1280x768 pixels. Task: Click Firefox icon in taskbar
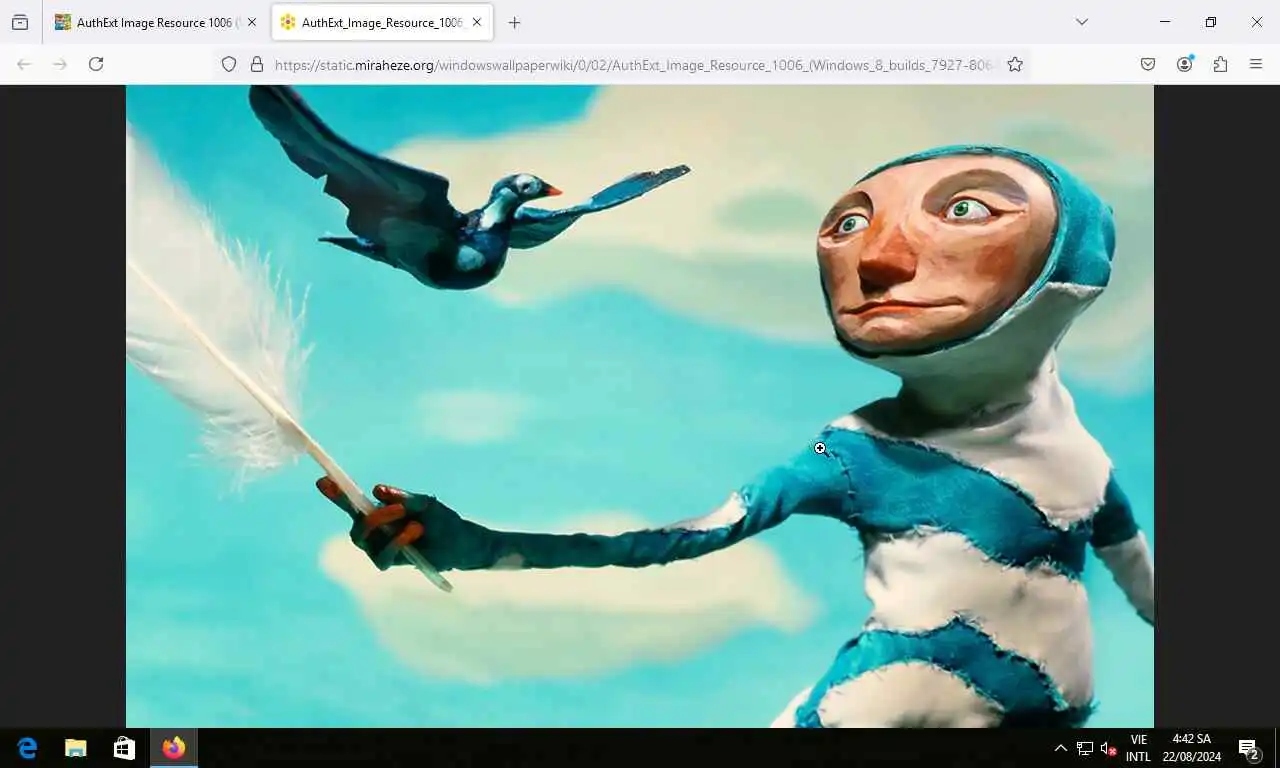click(x=173, y=748)
